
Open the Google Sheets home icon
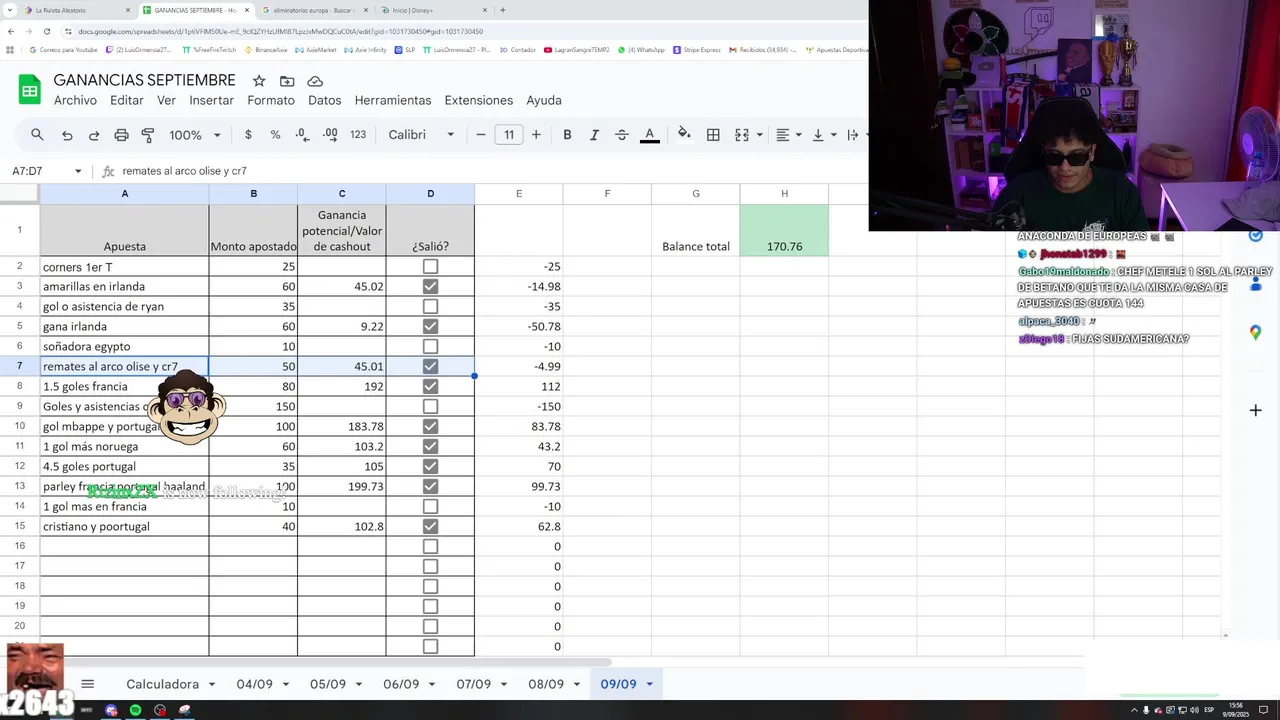[30, 90]
